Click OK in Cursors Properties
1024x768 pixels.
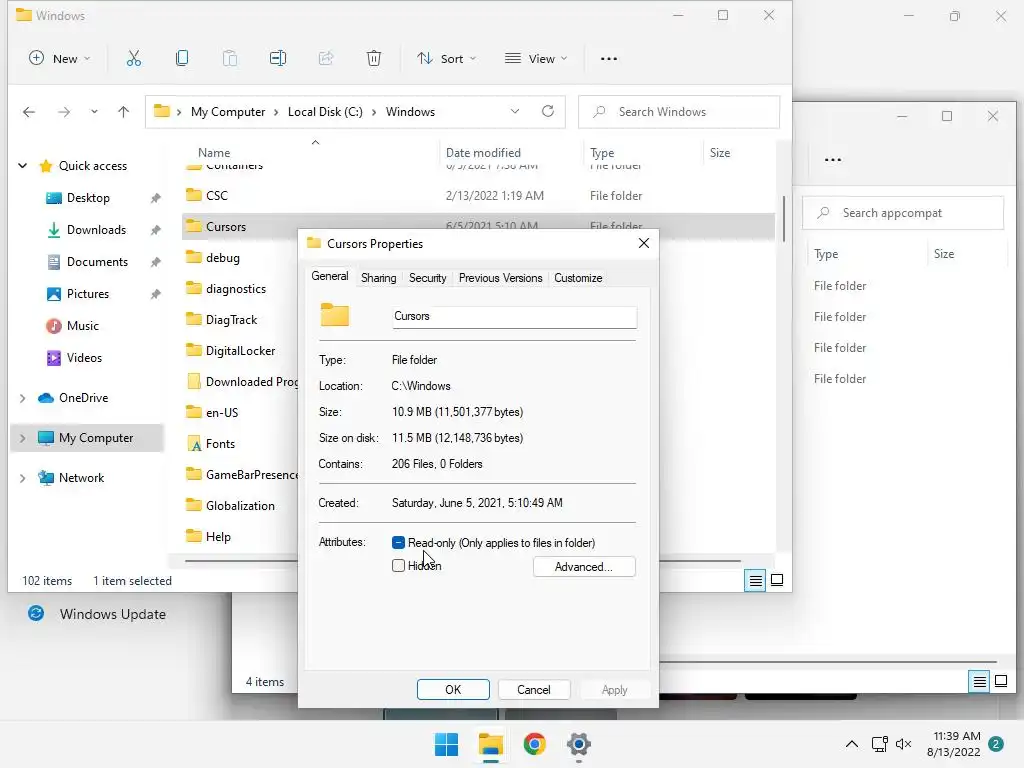(453, 690)
